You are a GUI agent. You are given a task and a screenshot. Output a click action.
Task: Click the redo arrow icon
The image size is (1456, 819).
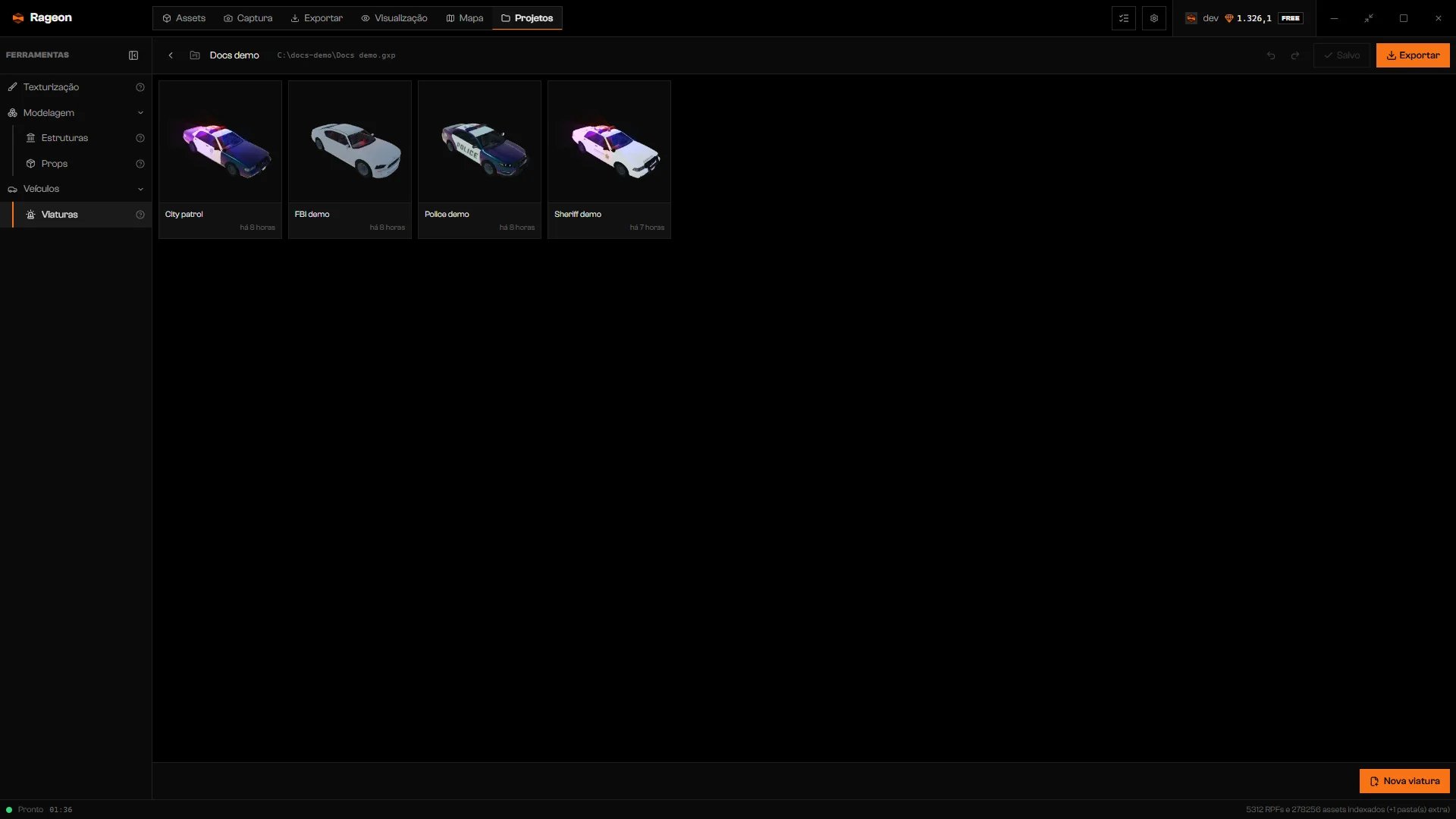click(1295, 55)
